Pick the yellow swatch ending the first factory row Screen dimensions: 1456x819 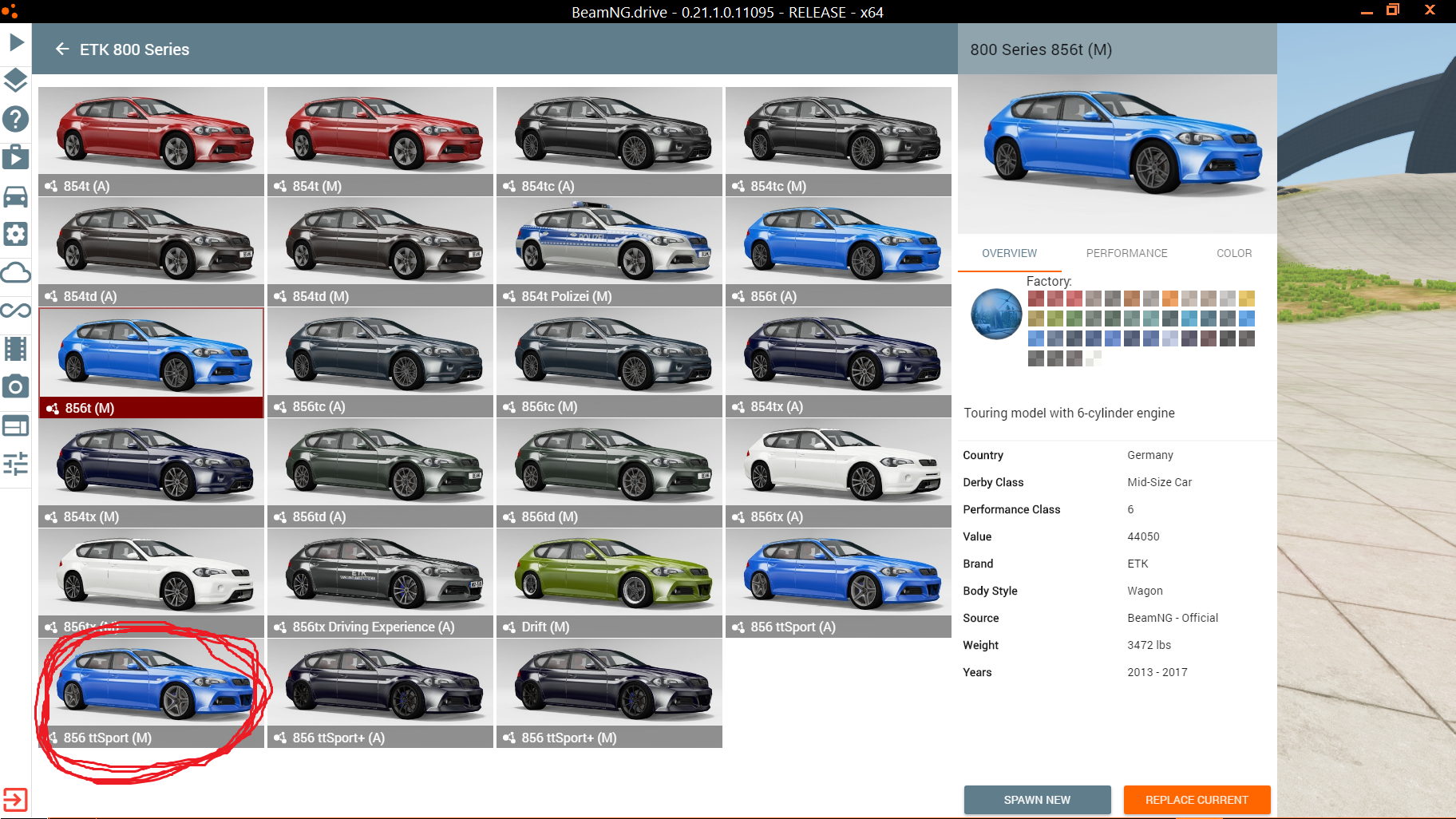click(x=1247, y=299)
